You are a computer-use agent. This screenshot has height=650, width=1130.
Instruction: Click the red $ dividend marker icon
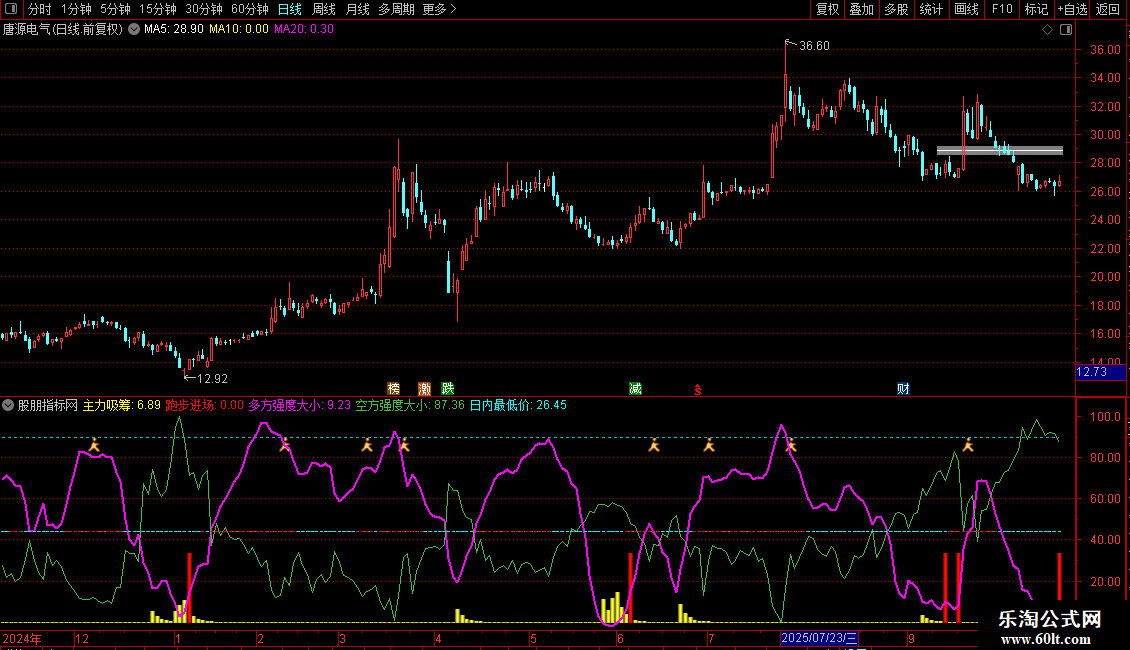pos(697,389)
